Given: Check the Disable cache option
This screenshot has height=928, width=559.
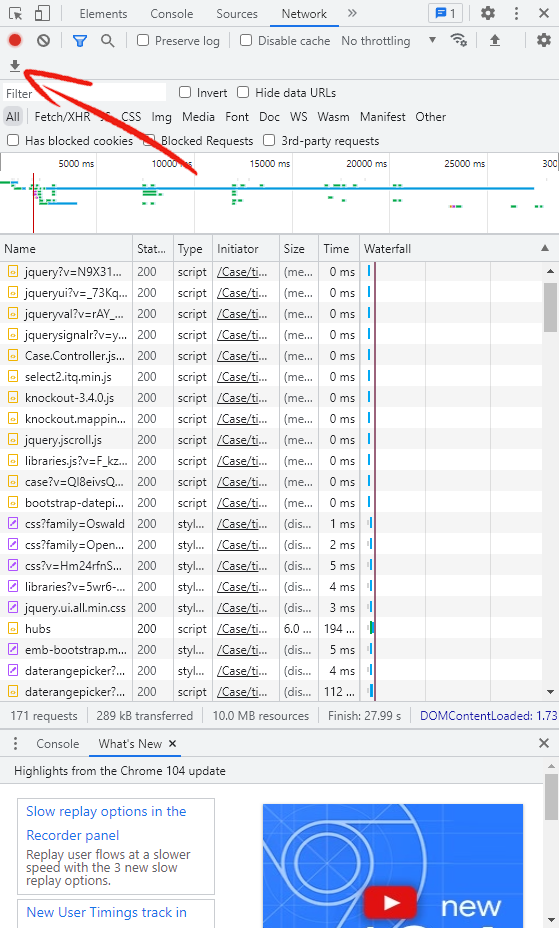Looking at the screenshot, I should 246,40.
